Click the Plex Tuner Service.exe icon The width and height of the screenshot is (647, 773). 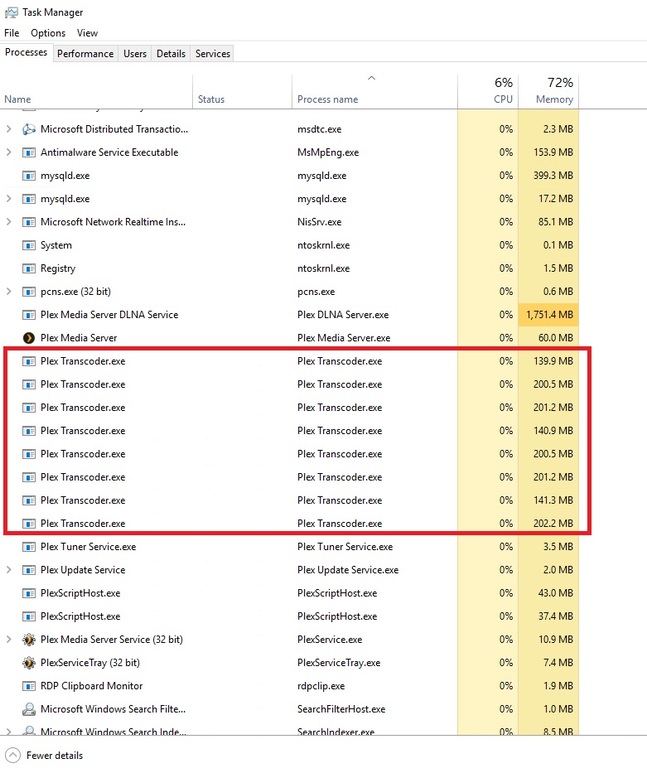(29, 546)
